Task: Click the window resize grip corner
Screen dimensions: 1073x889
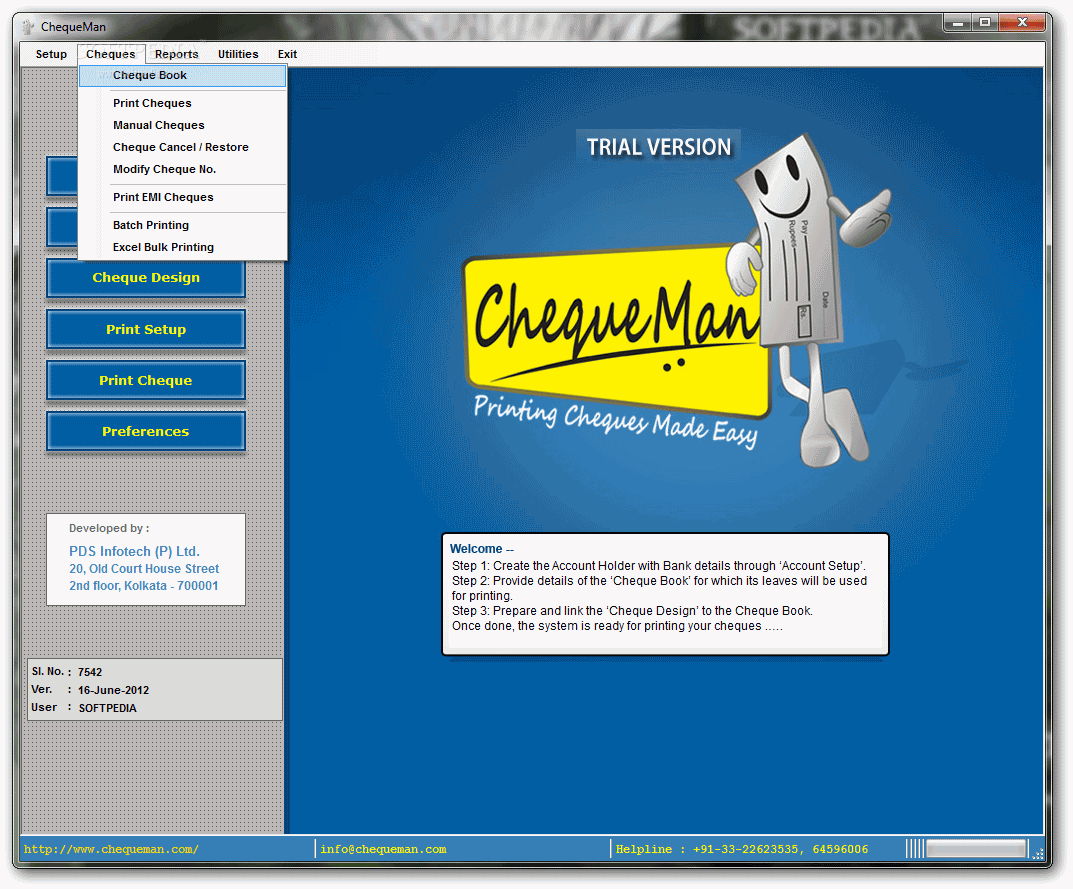Action: pos(1037,853)
